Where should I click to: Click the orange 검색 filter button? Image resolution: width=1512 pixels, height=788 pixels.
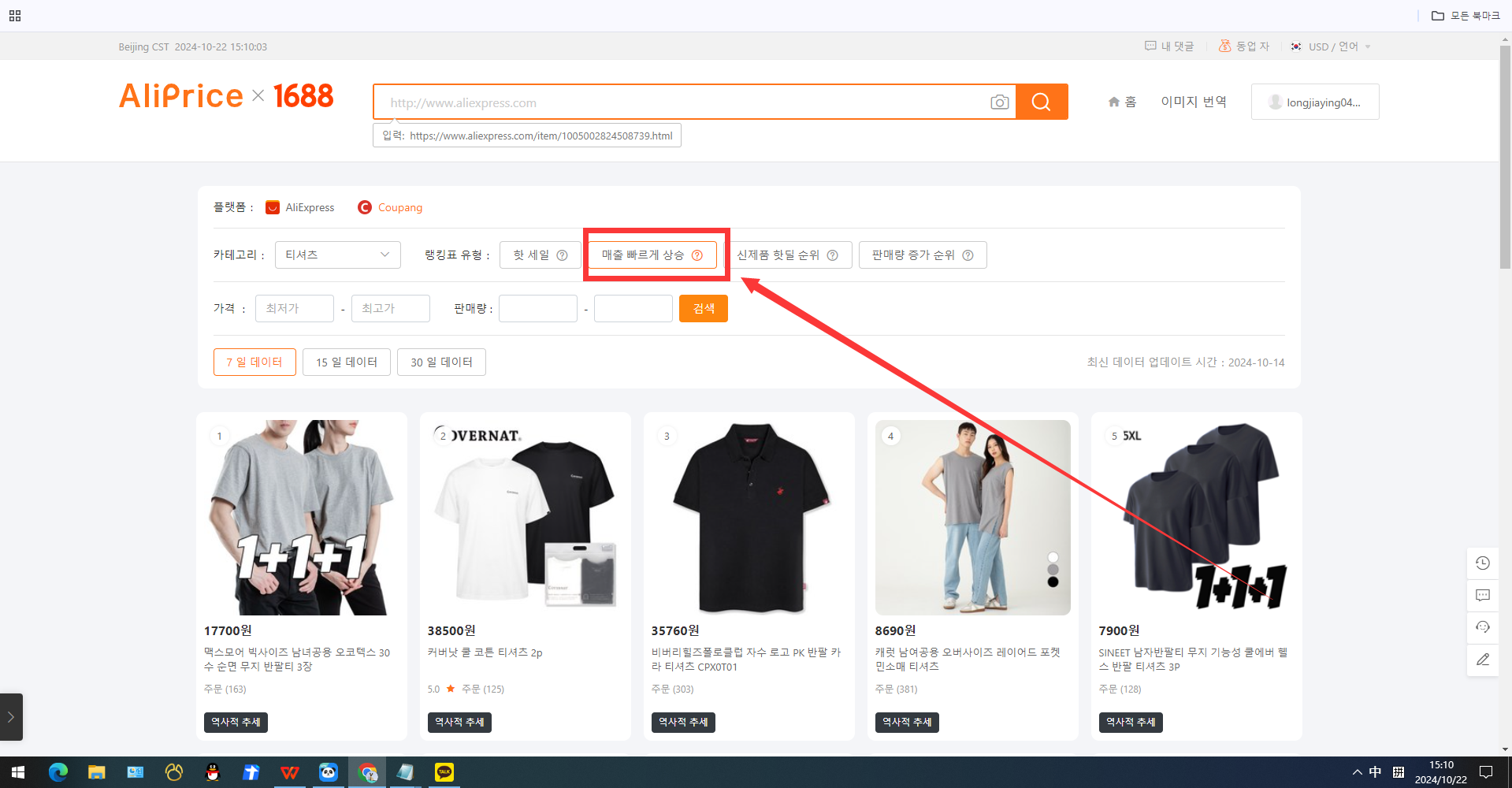(x=704, y=308)
